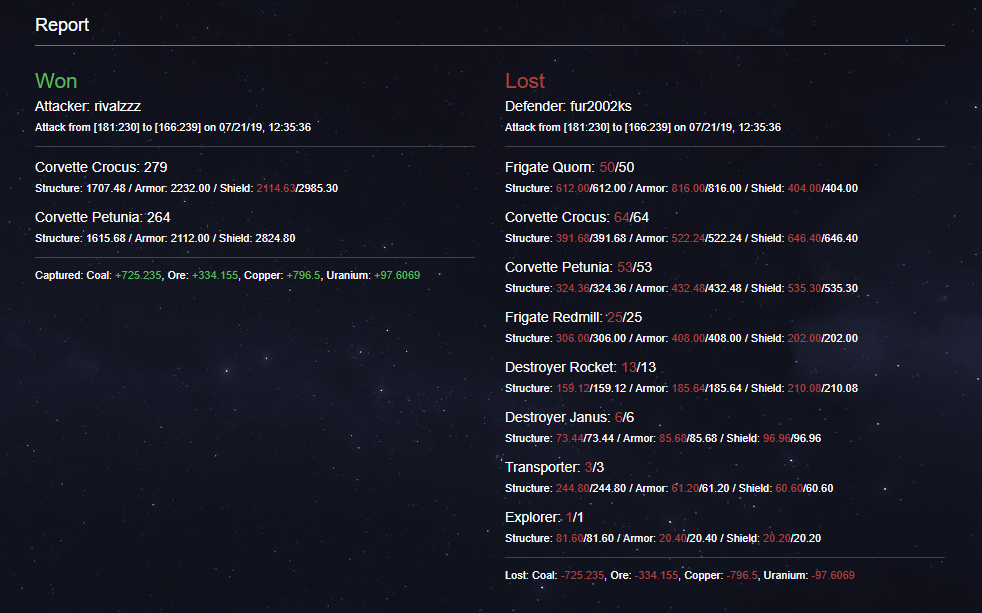Click Explorer 1/1 entry
The image size is (982, 613).
click(x=545, y=517)
